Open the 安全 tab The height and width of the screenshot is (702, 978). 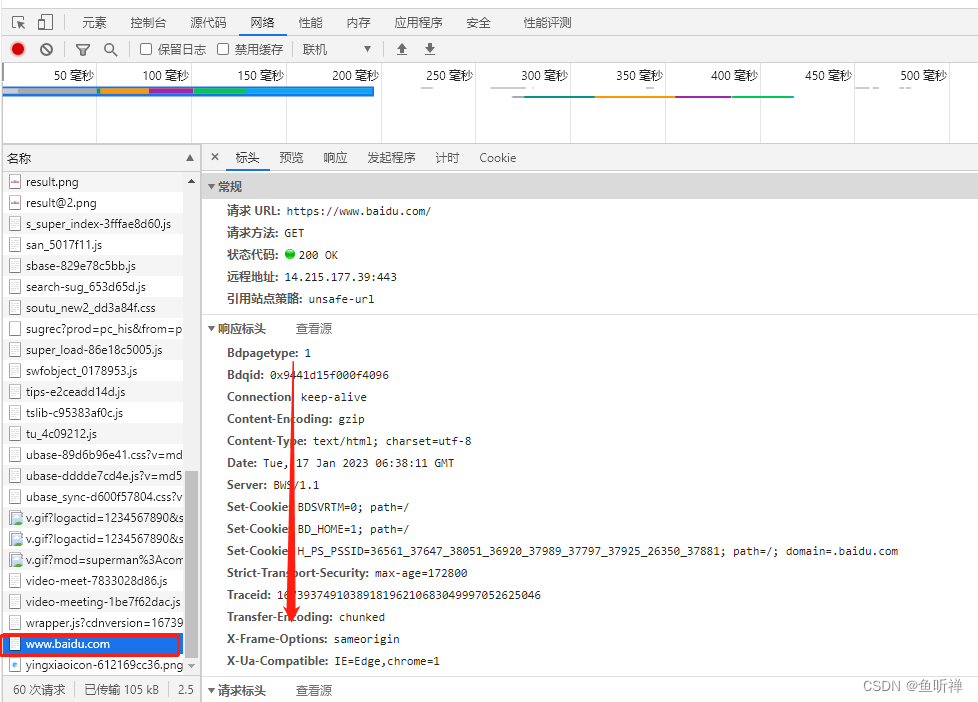pyautogui.click(x=478, y=23)
